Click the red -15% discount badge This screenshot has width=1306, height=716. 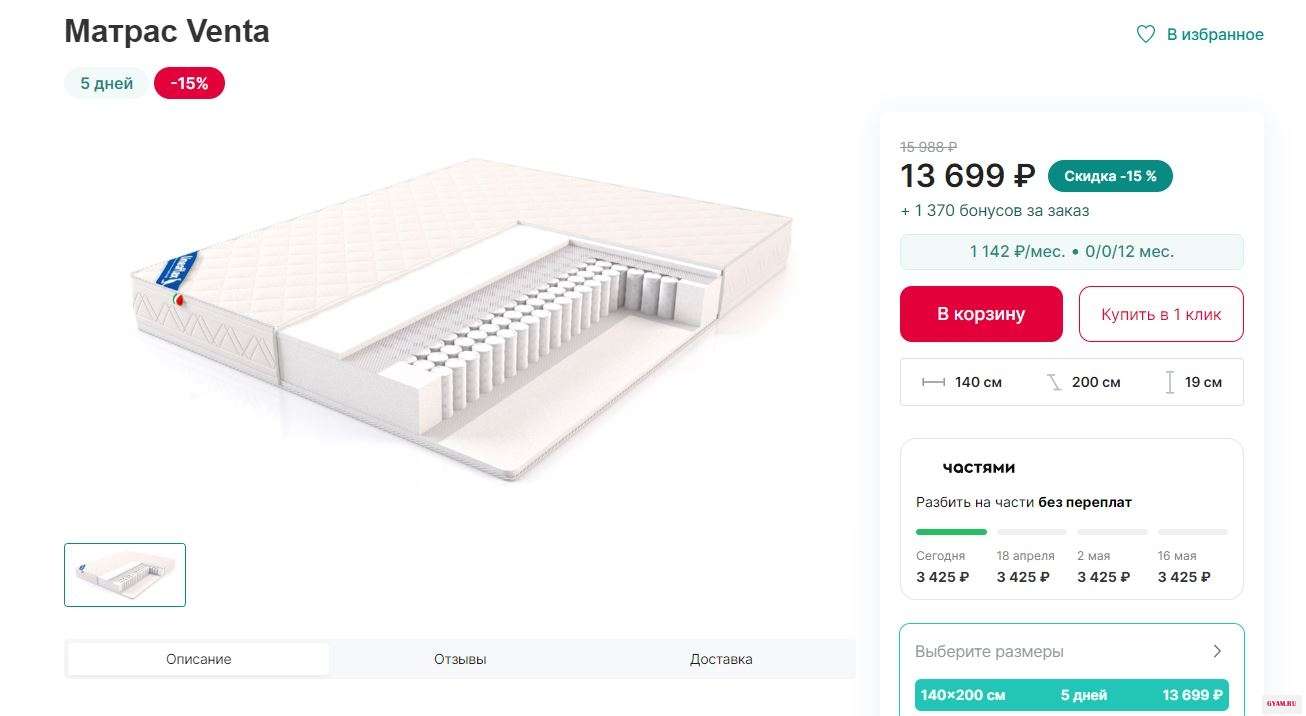189,84
